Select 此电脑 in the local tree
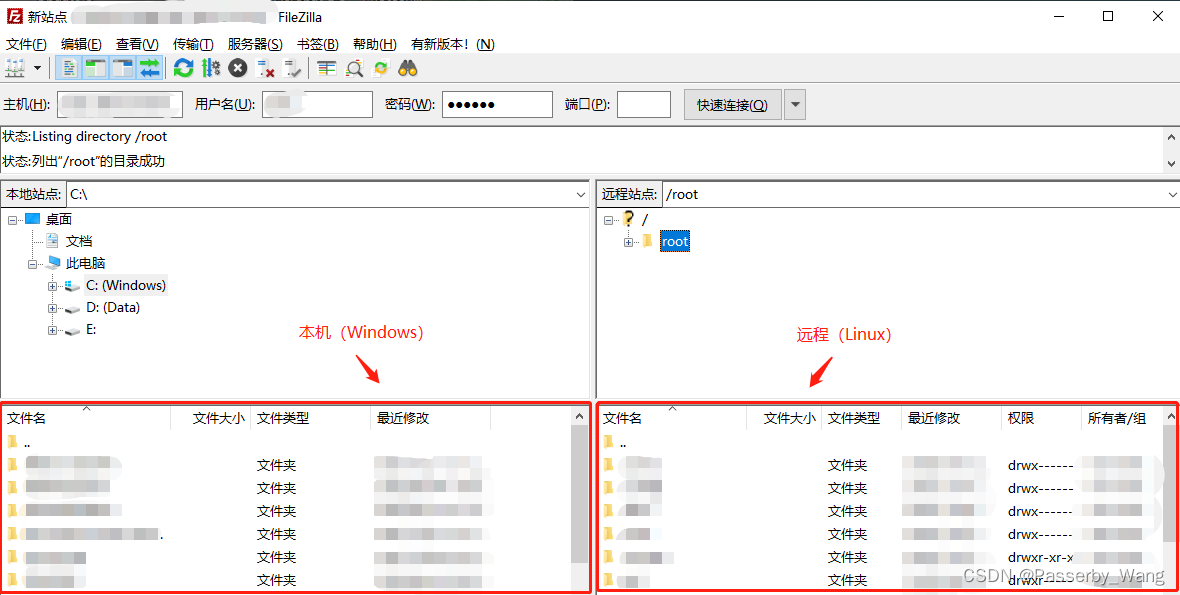The width and height of the screenshot is (1180, 595). pos(85,263)
